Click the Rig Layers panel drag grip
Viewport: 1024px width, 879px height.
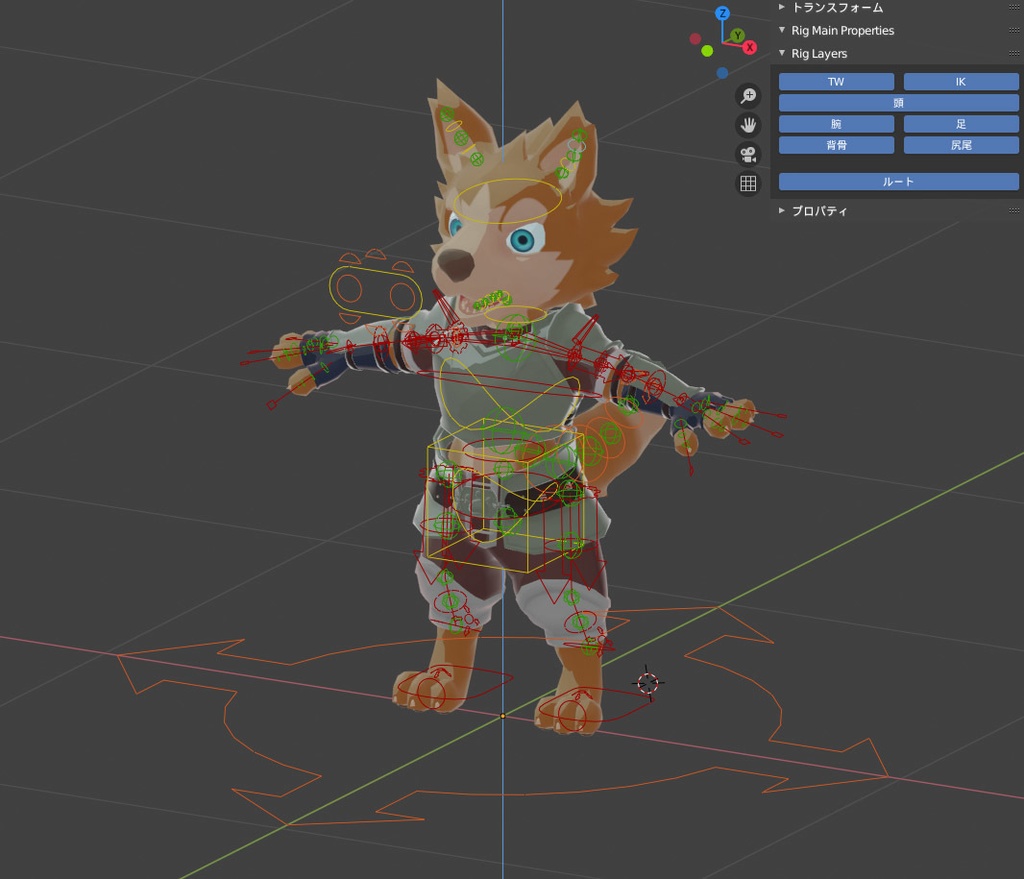point(1014,53)
